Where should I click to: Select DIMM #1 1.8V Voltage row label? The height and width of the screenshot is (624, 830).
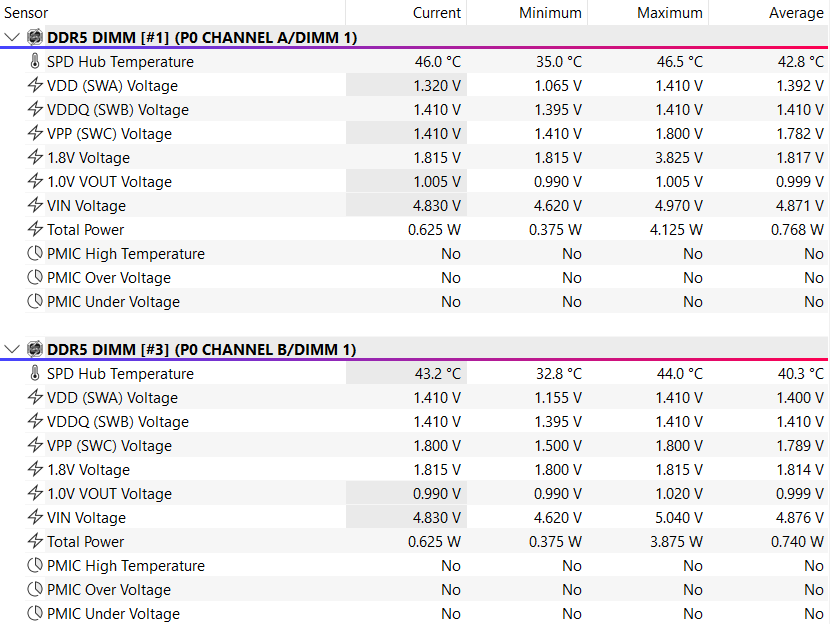point(88,158)
